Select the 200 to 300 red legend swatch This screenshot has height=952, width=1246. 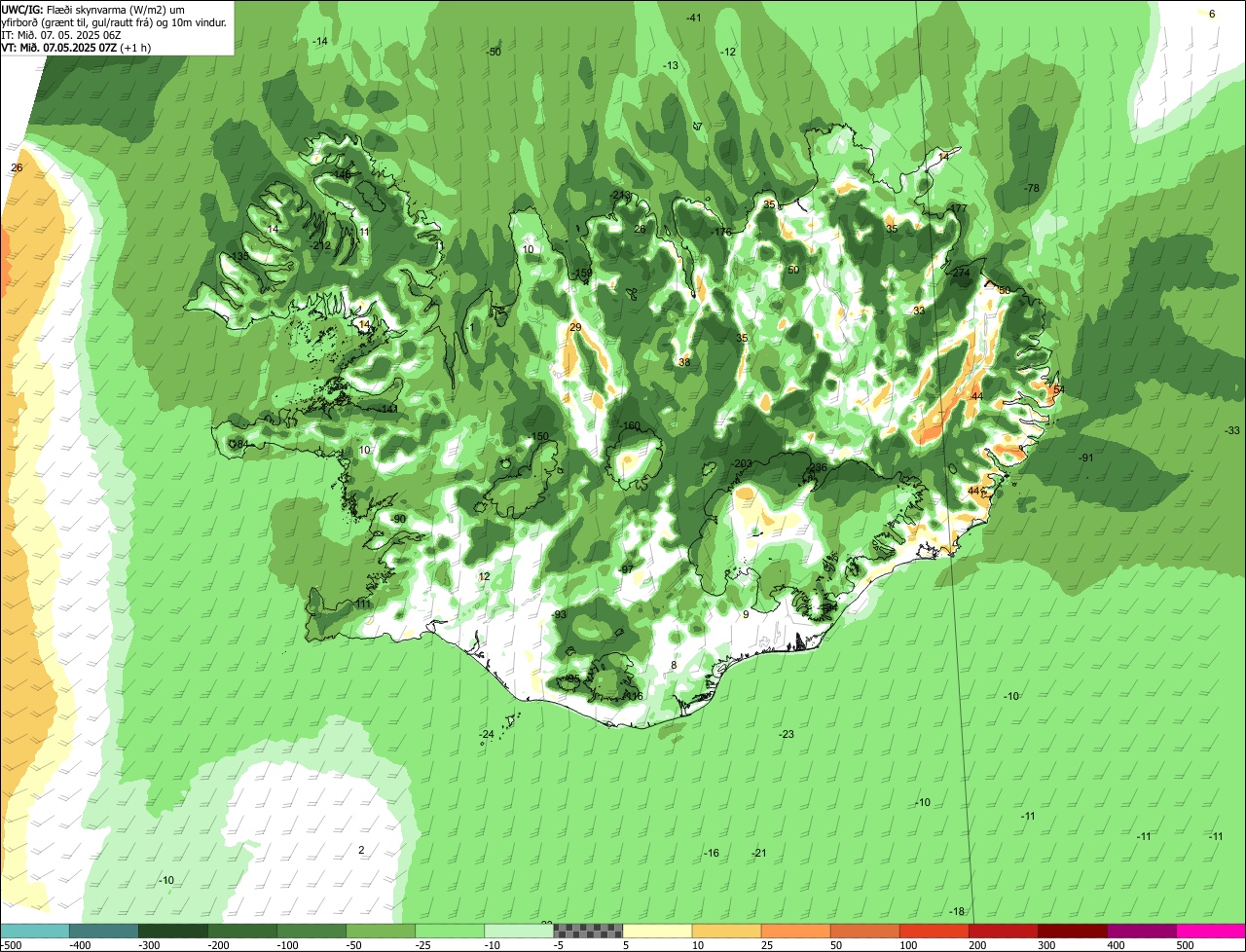(1002, 932)
